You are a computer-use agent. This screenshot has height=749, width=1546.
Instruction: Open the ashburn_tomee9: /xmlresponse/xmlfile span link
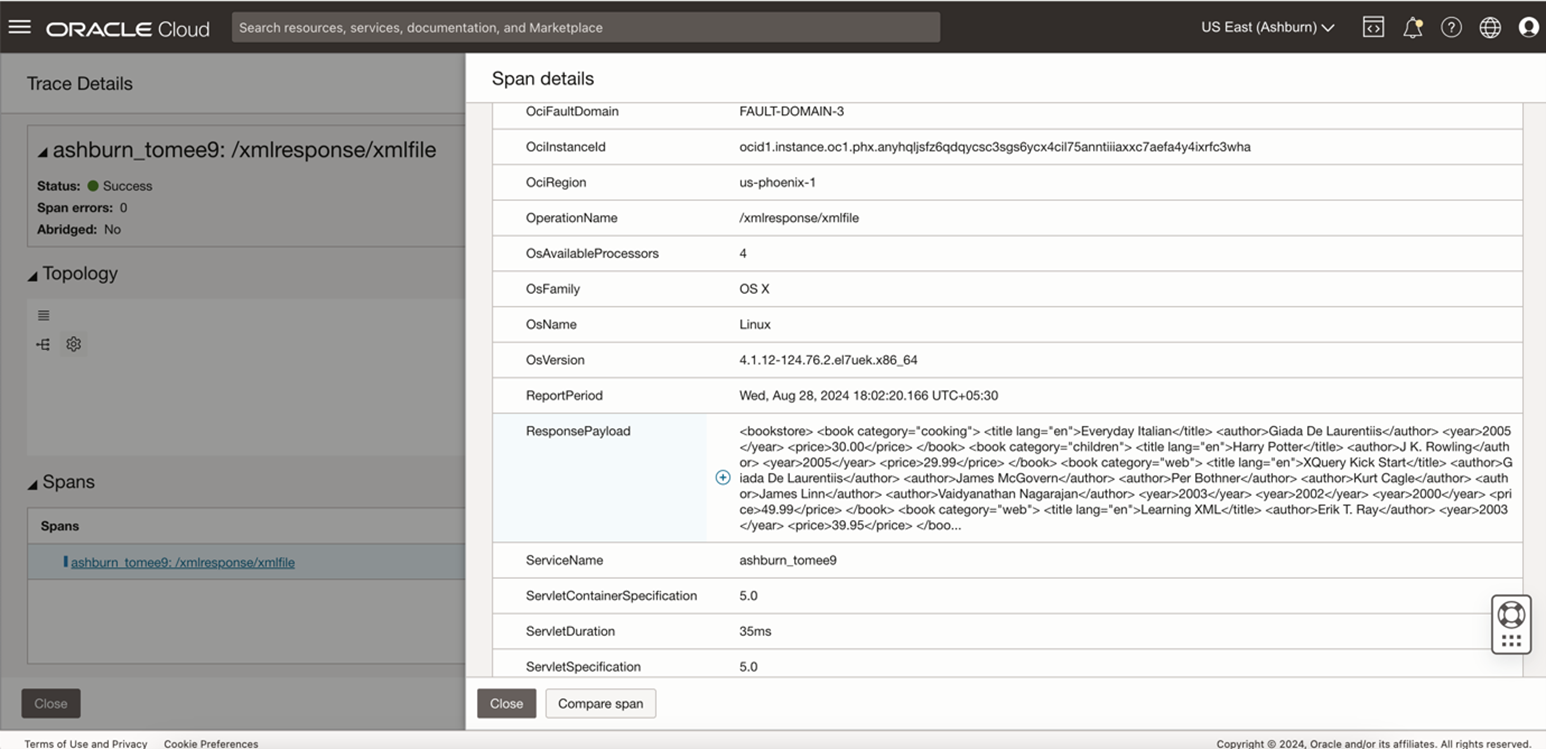click(x=183, y=562)
